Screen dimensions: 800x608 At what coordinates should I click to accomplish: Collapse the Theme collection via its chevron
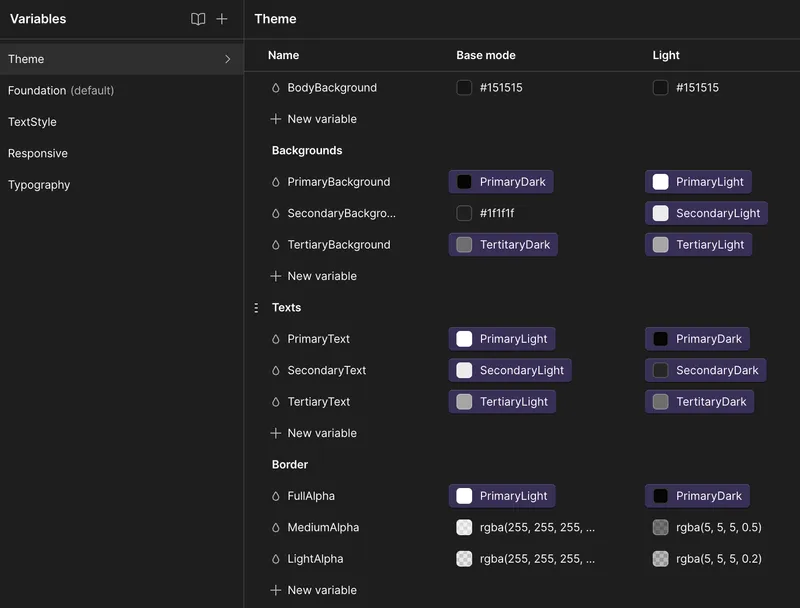[228, 59]
